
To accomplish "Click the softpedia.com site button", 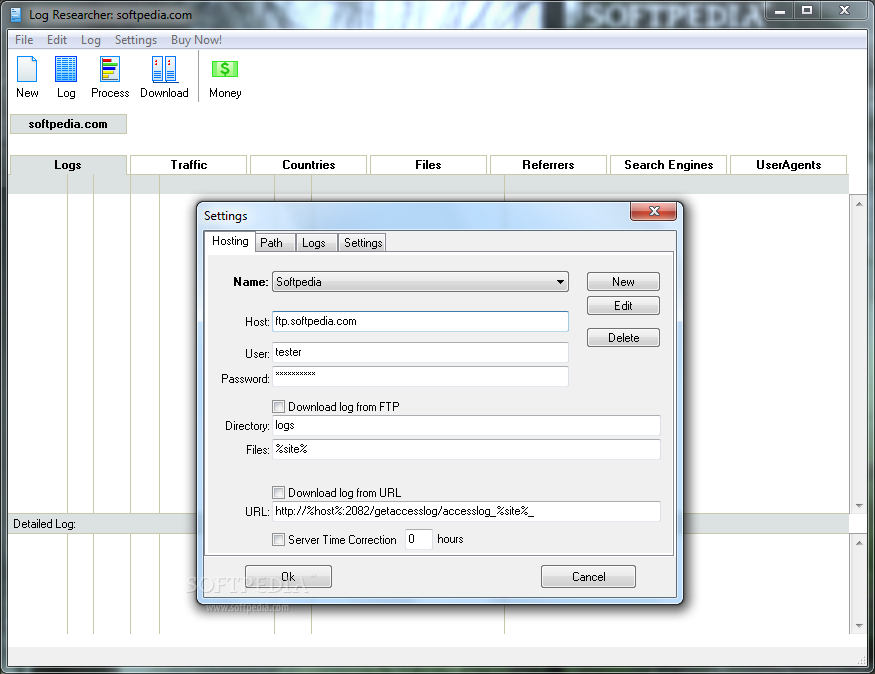I will coord(68,124).
